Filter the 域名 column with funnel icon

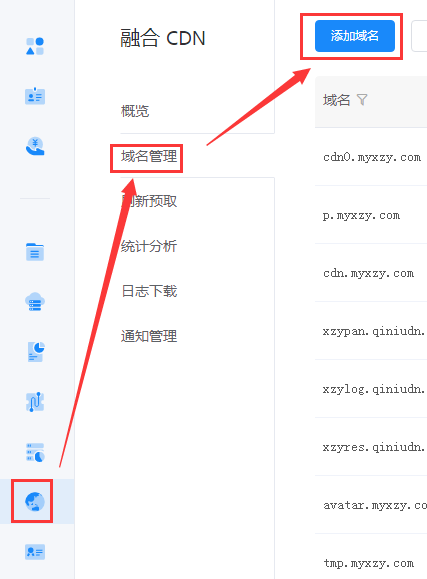362,100
